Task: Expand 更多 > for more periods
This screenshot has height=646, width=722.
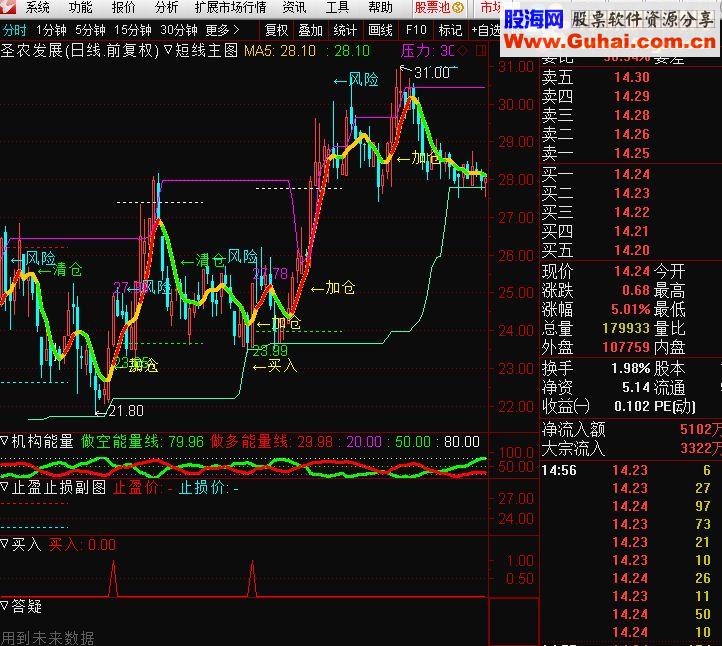Action: [x=223, y=30]
